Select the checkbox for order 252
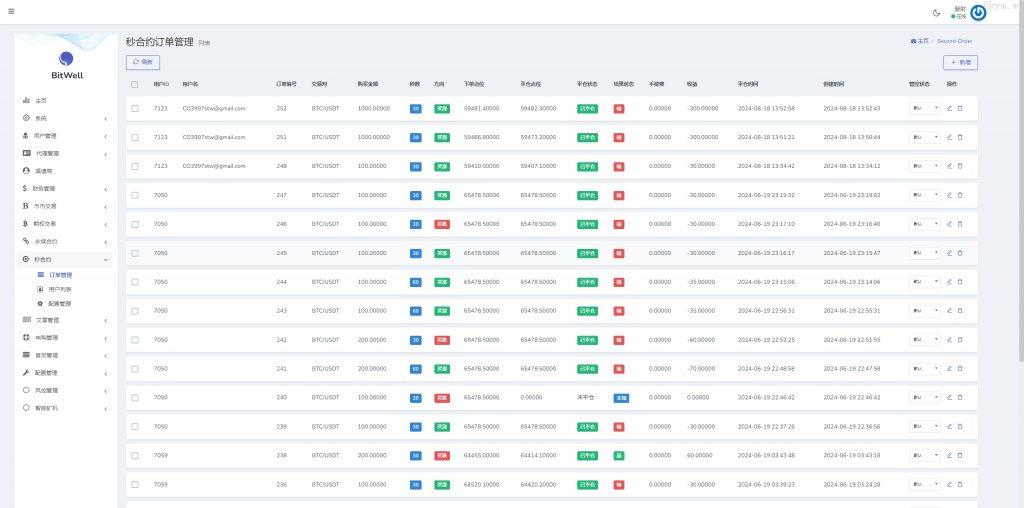 point(135,108)
